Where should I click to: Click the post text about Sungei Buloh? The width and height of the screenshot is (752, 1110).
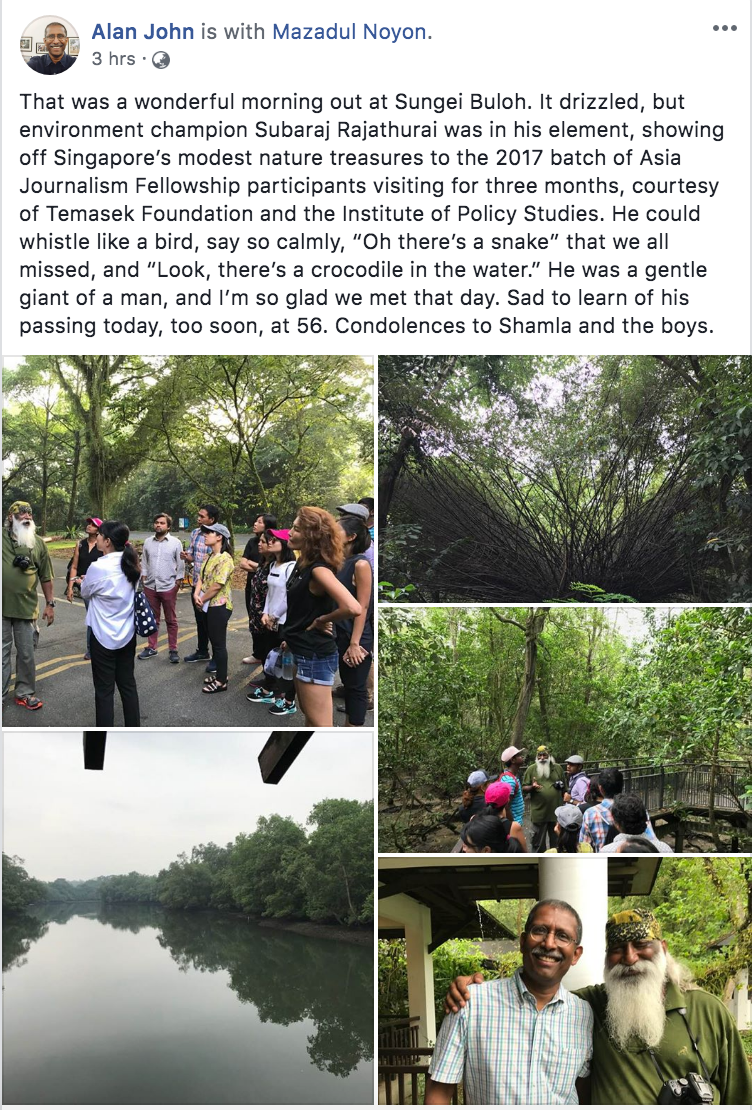372,213
